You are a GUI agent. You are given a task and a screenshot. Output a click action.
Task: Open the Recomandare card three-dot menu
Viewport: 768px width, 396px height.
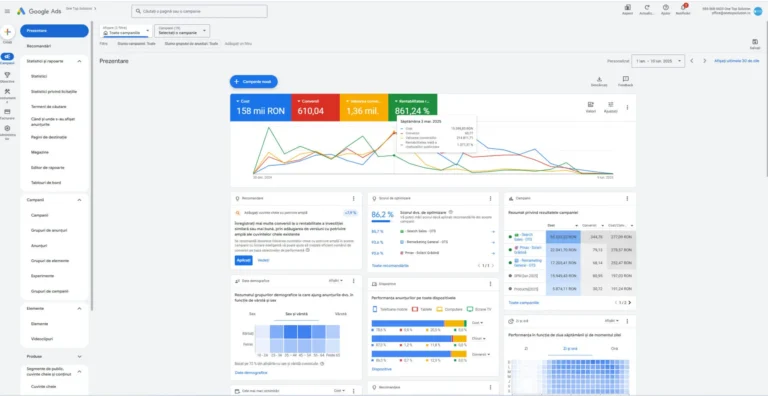(353, 198)
